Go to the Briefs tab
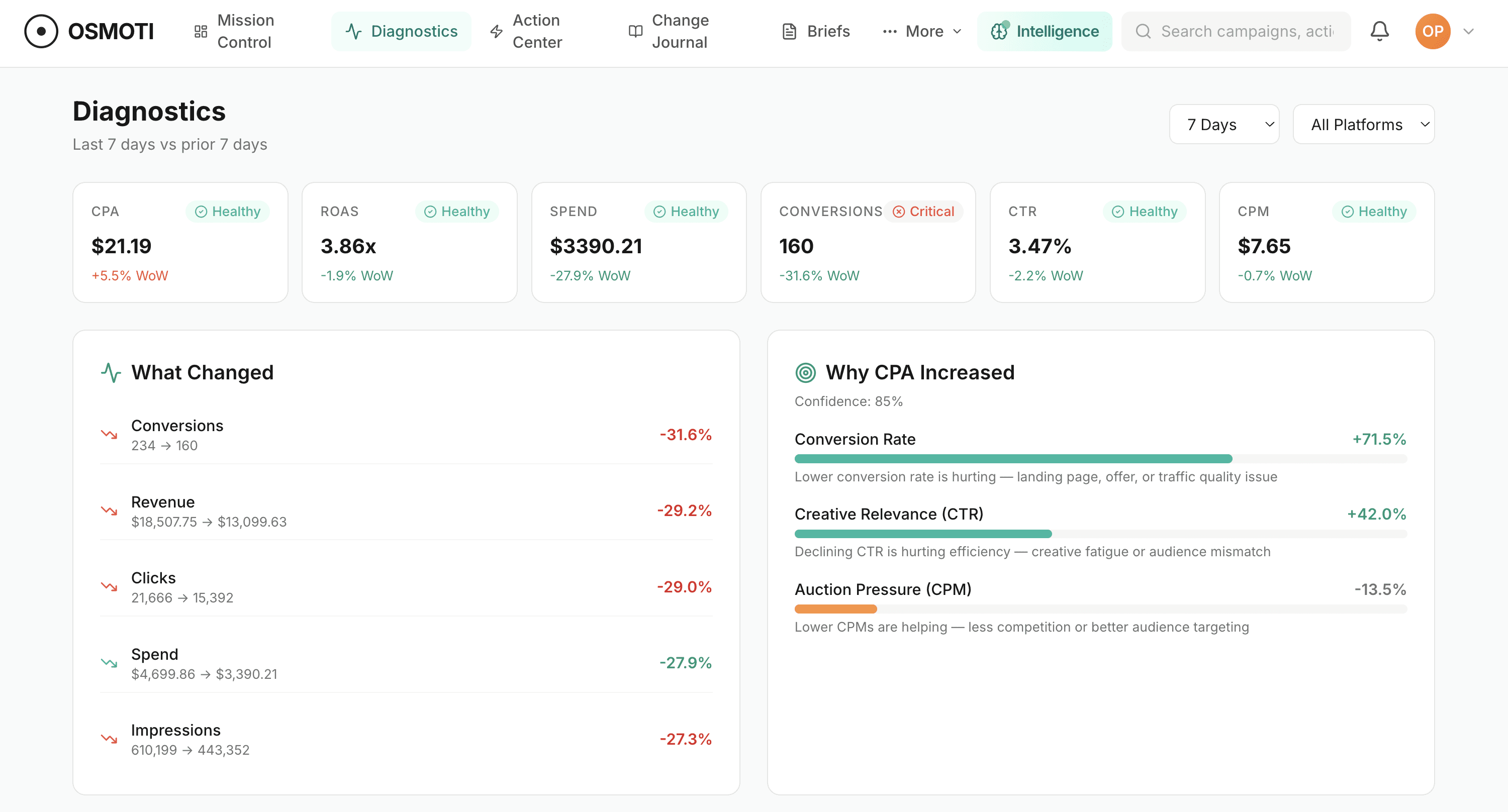The width and height of the screenshot is (1508, 812). coord(816,32)
